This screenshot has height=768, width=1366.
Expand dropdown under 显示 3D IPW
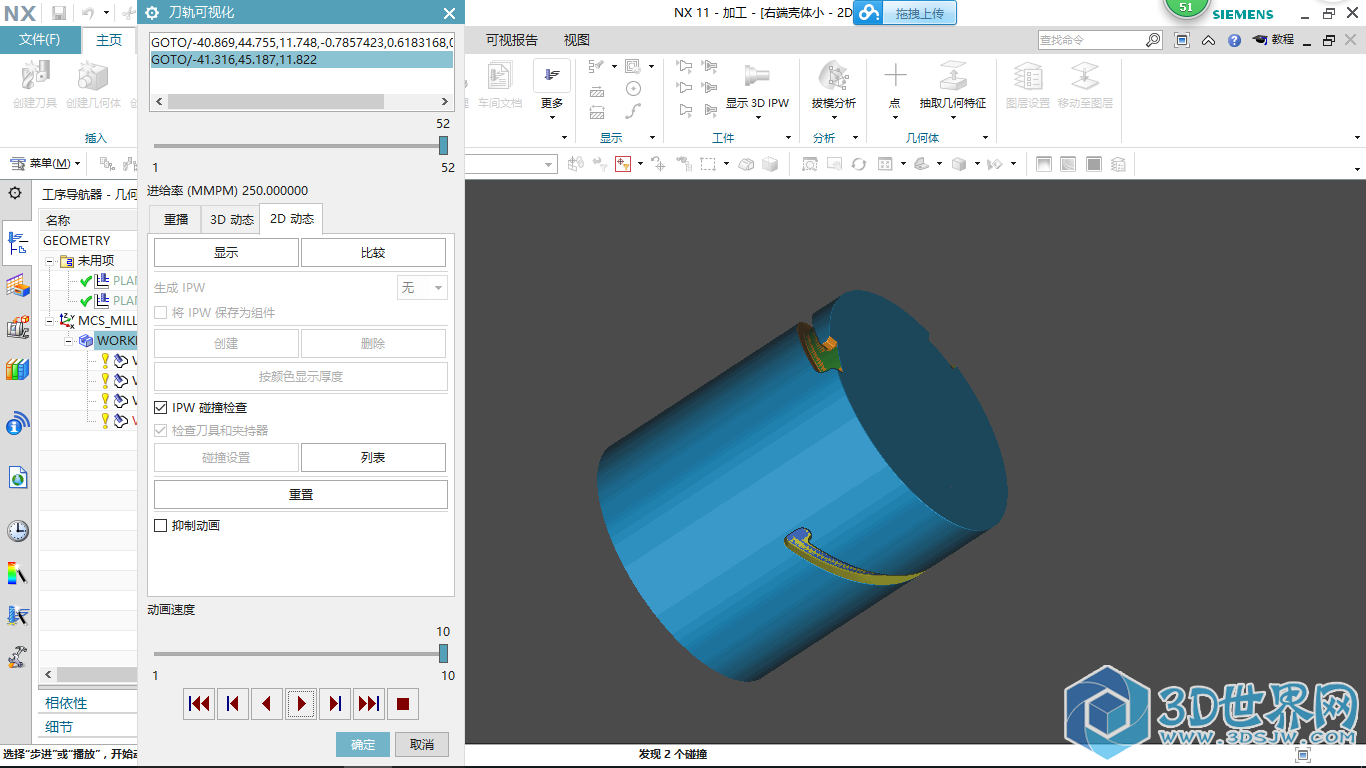click(x=758, y=117)
